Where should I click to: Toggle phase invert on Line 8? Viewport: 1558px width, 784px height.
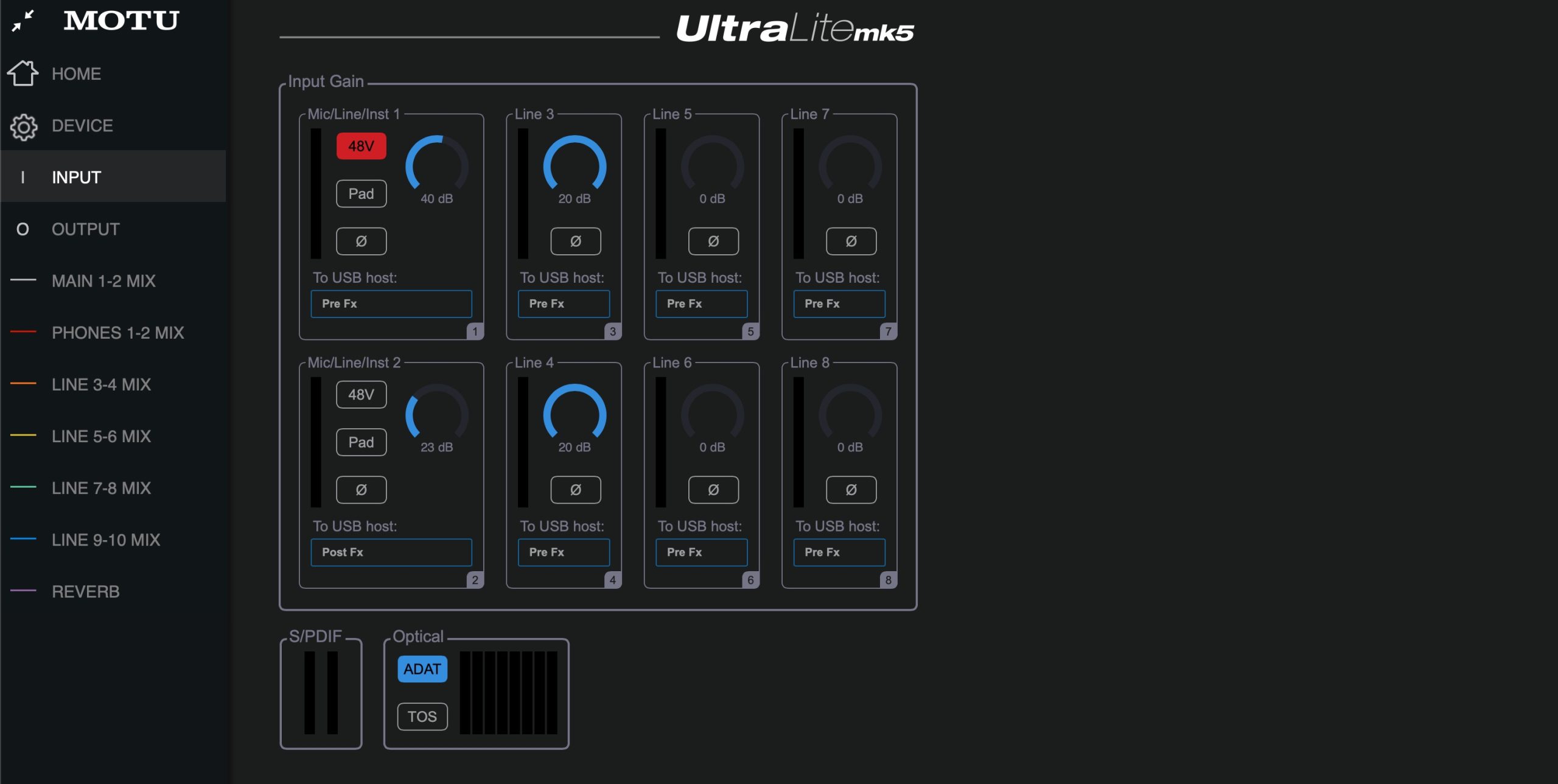851,490
